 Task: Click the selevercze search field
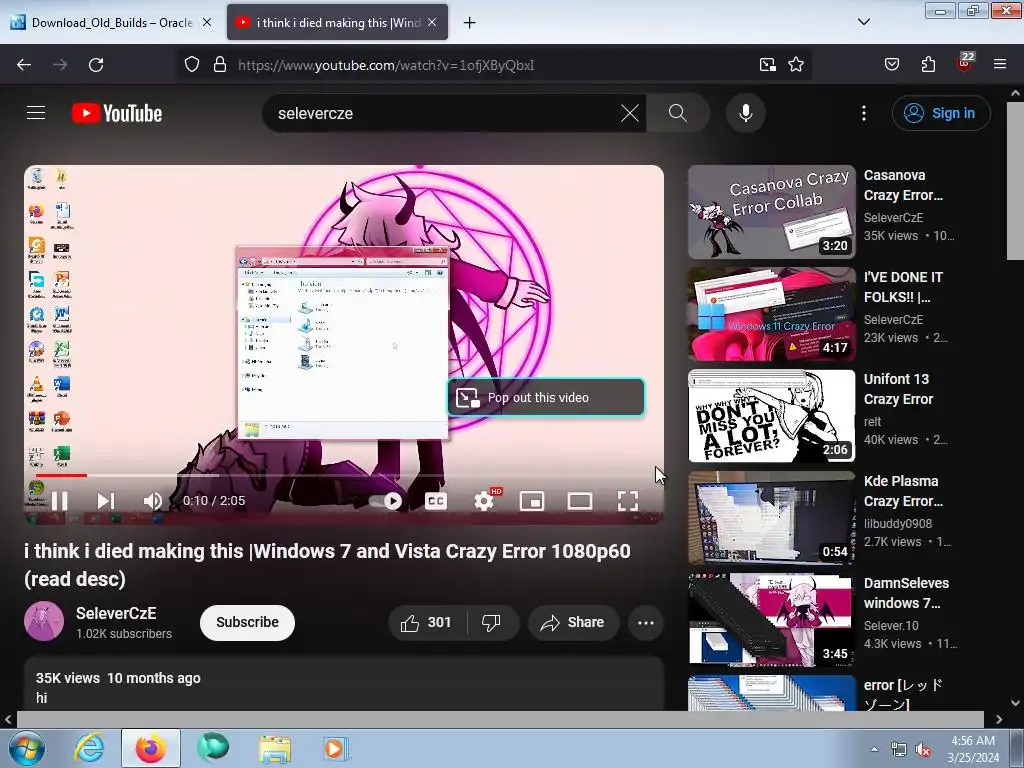[444, 114]
